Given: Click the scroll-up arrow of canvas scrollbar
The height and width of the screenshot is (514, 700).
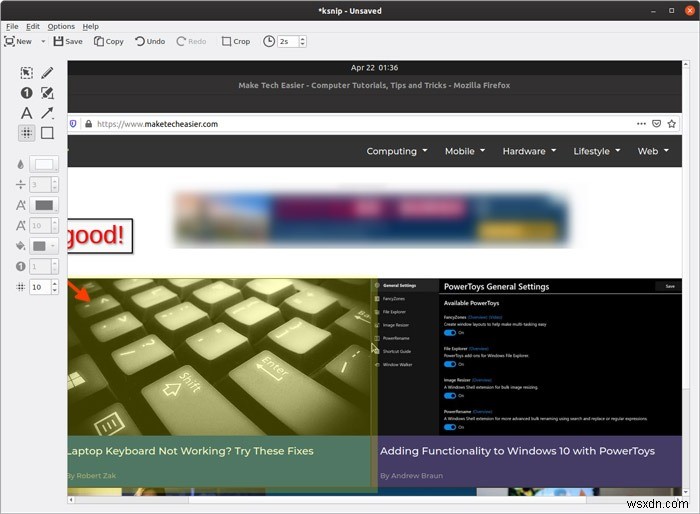Looking at the screenshot, I should (686, 64).
